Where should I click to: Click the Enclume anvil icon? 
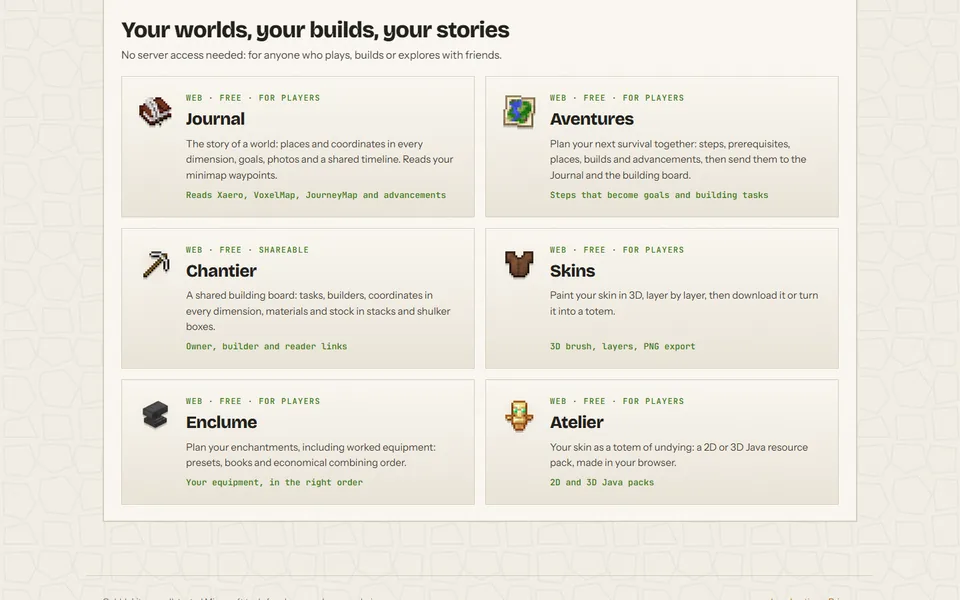point(155,414)
